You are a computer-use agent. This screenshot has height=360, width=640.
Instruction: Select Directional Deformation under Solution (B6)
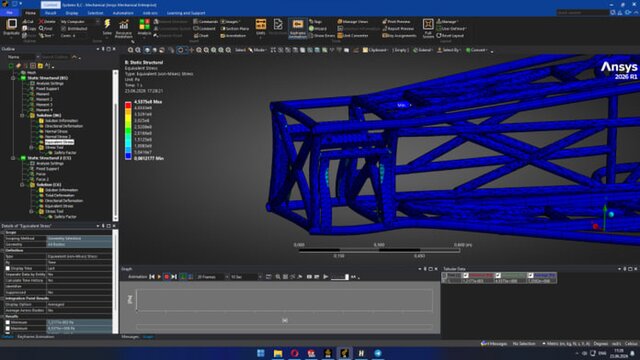point(64,126)
